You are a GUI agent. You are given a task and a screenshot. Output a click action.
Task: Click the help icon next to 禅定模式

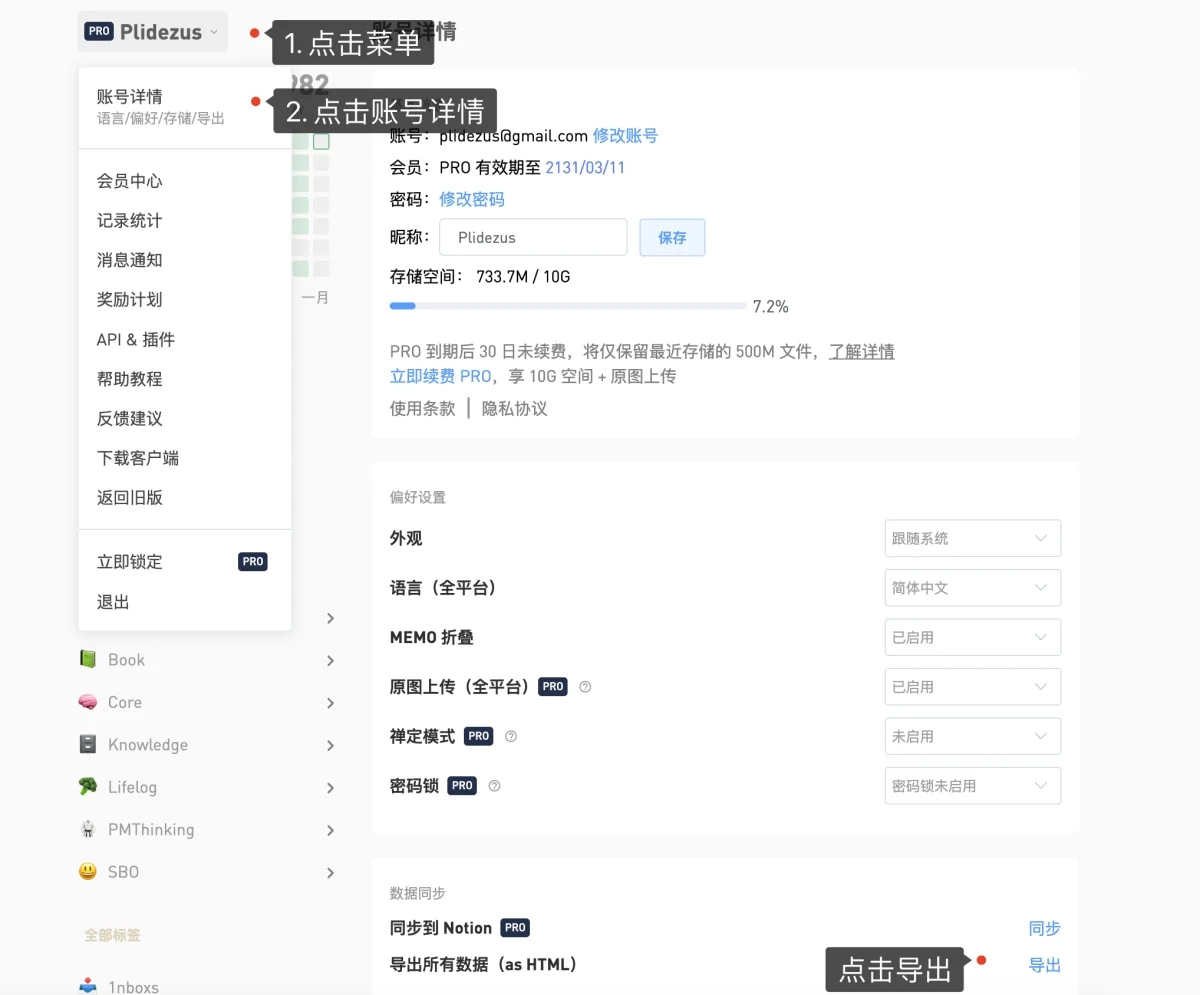pos(510,736)
